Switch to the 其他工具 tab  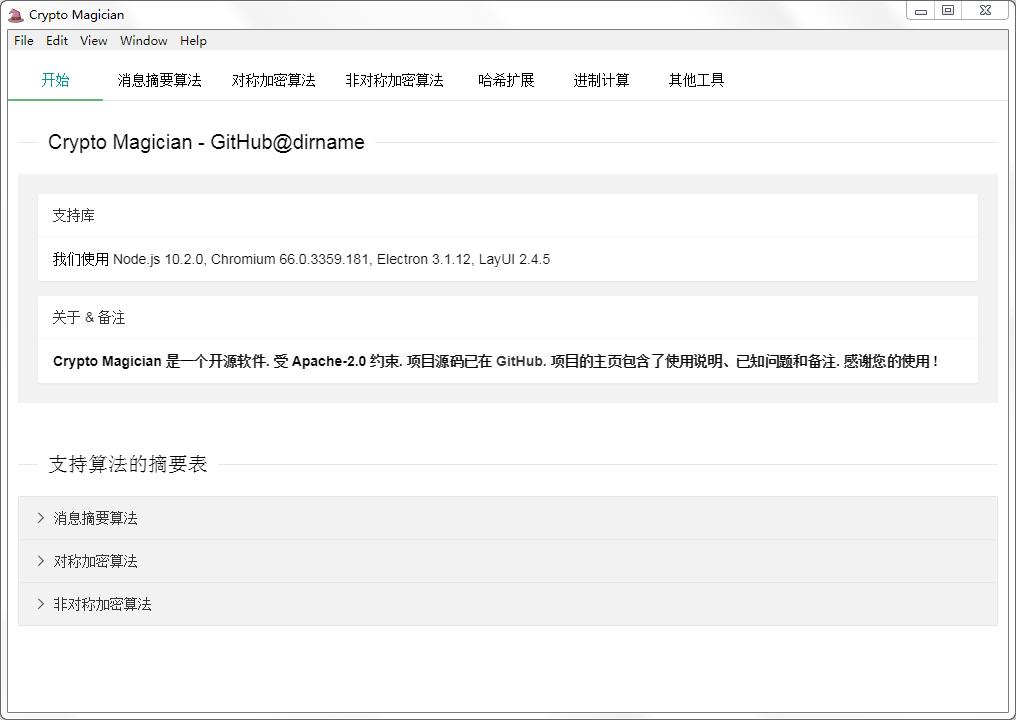[x=697, y=80]
